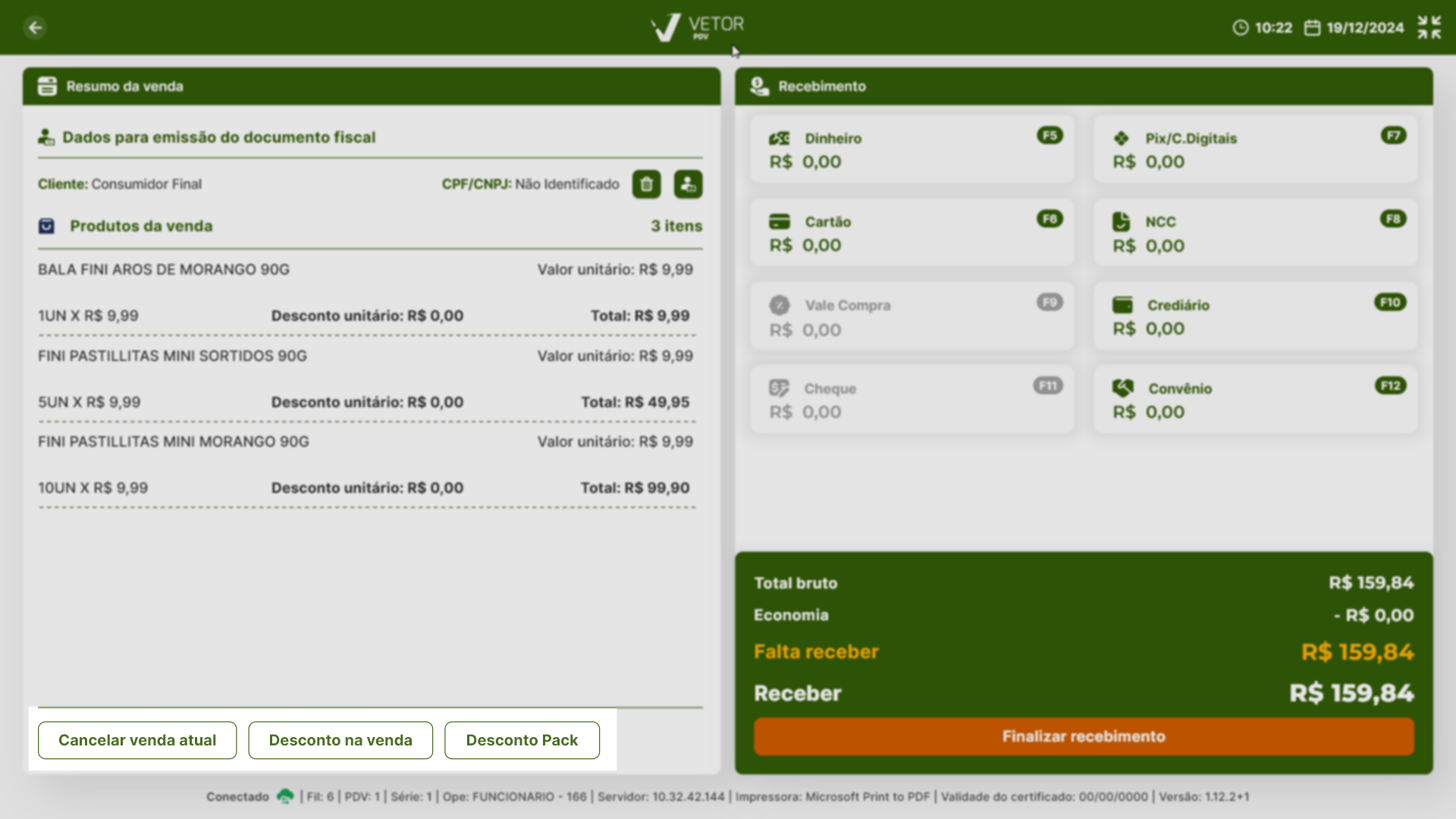Click the Dinheiro cash icon

(x=780, y=139)
